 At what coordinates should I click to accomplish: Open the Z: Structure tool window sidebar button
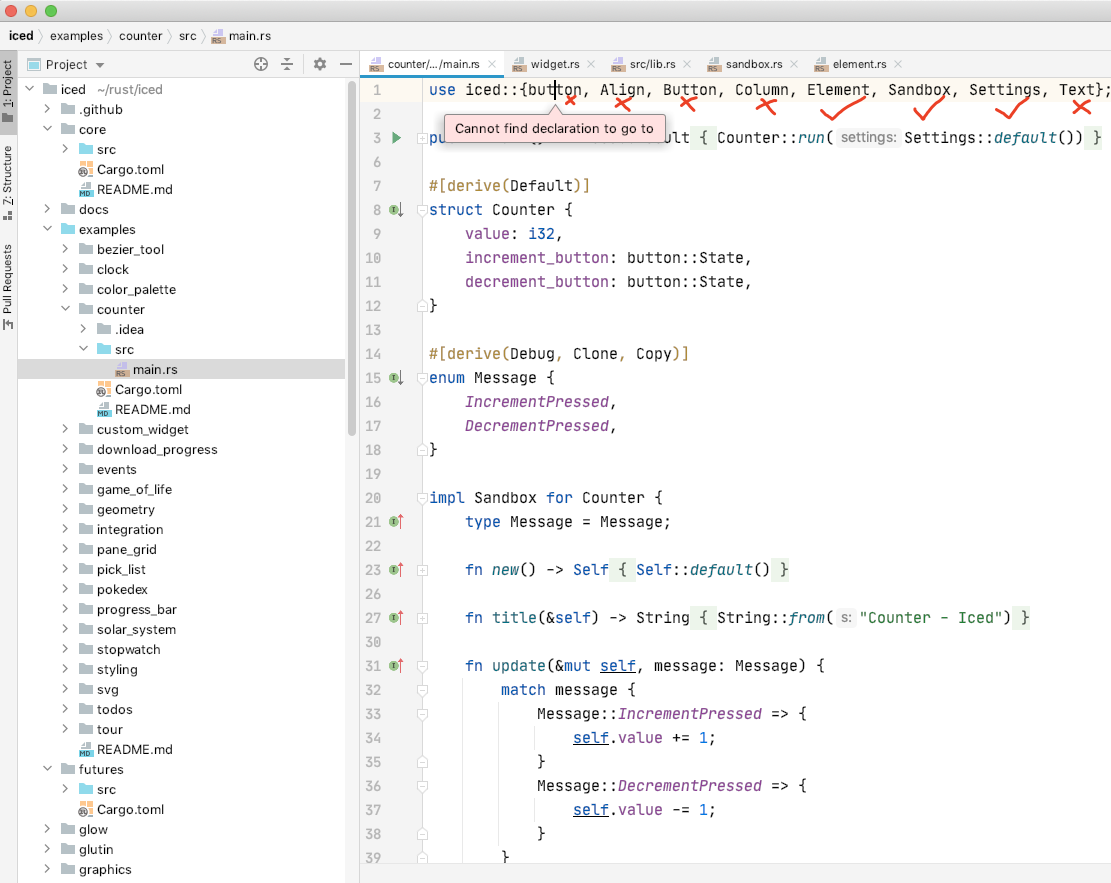click(x=8, y=182)
